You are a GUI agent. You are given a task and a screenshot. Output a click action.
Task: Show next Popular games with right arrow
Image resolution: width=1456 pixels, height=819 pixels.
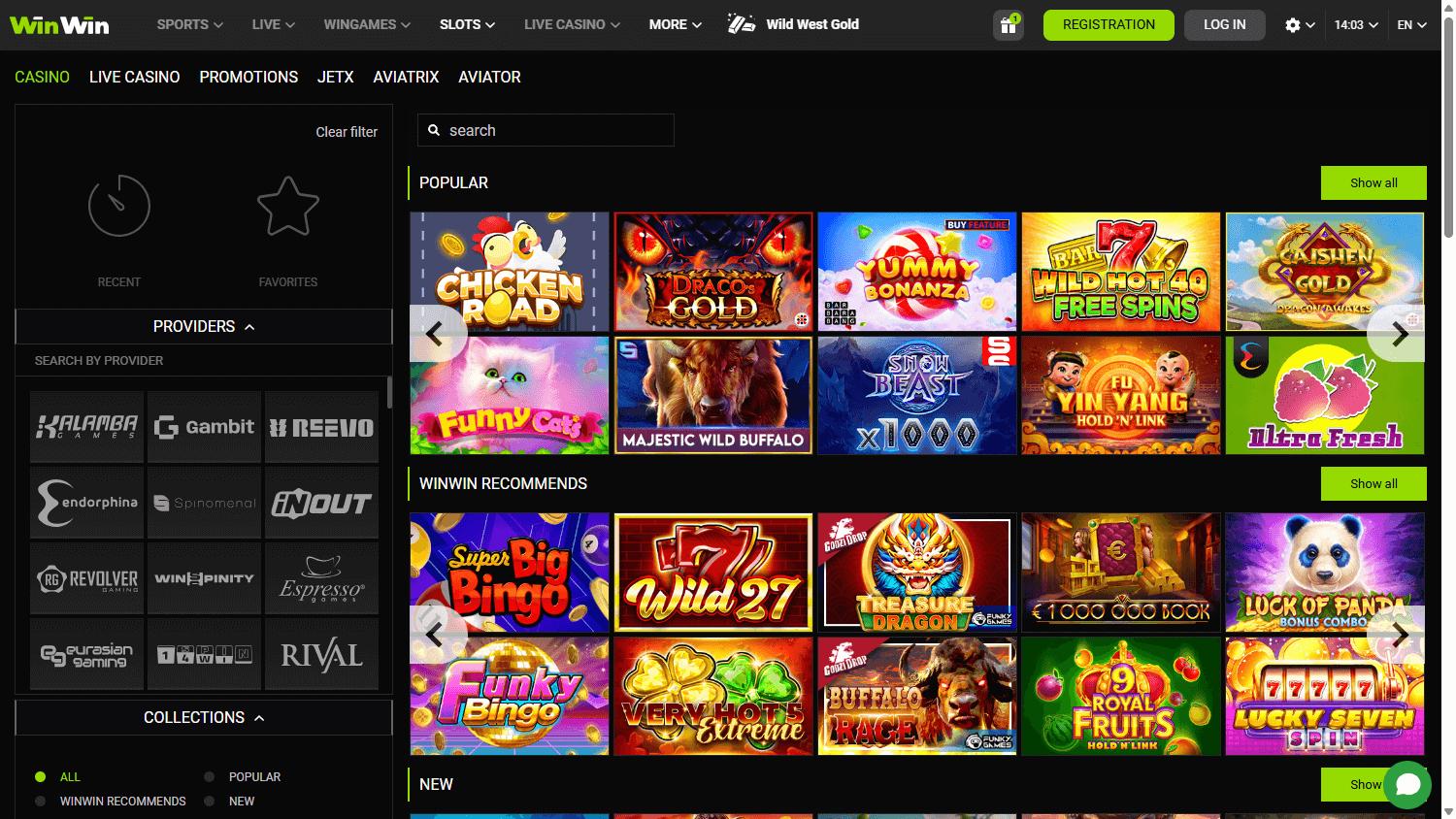[x=1399, y=334]
